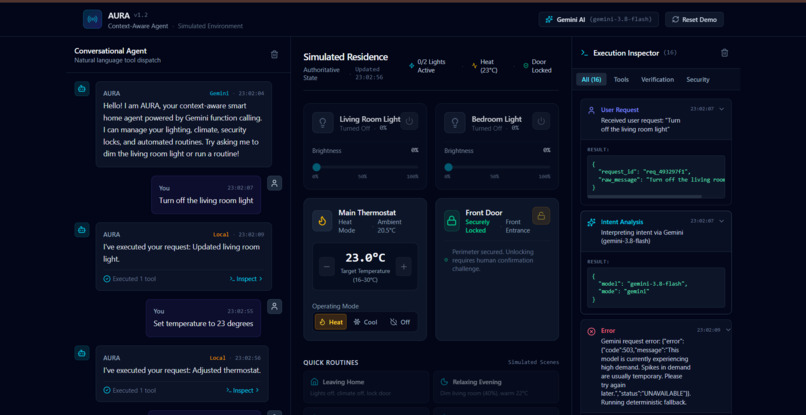Click the Bedroom Light bulb icon
The height and width of the screenshot is (415, 806).
point(454,122)
